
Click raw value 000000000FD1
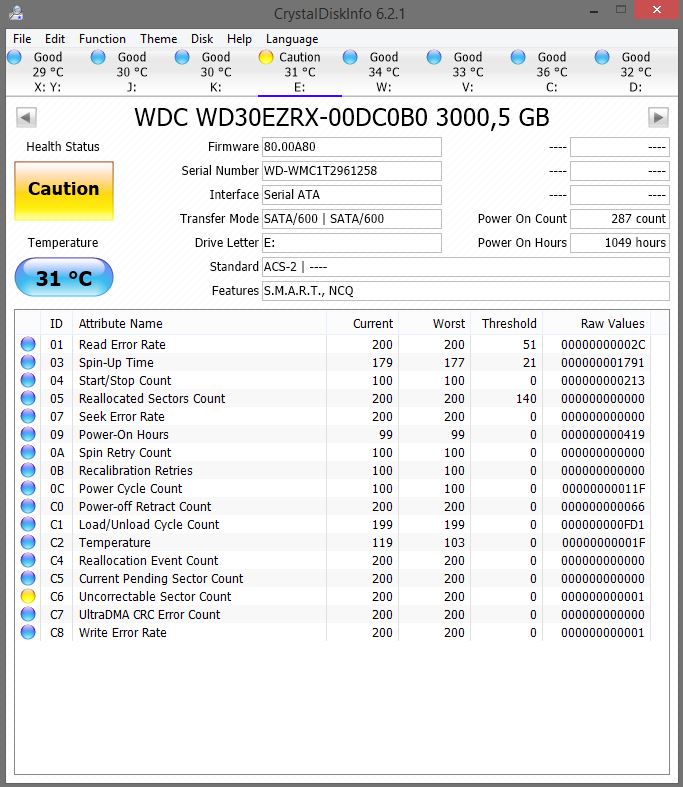pyautogui.click(x=603, y=524)
